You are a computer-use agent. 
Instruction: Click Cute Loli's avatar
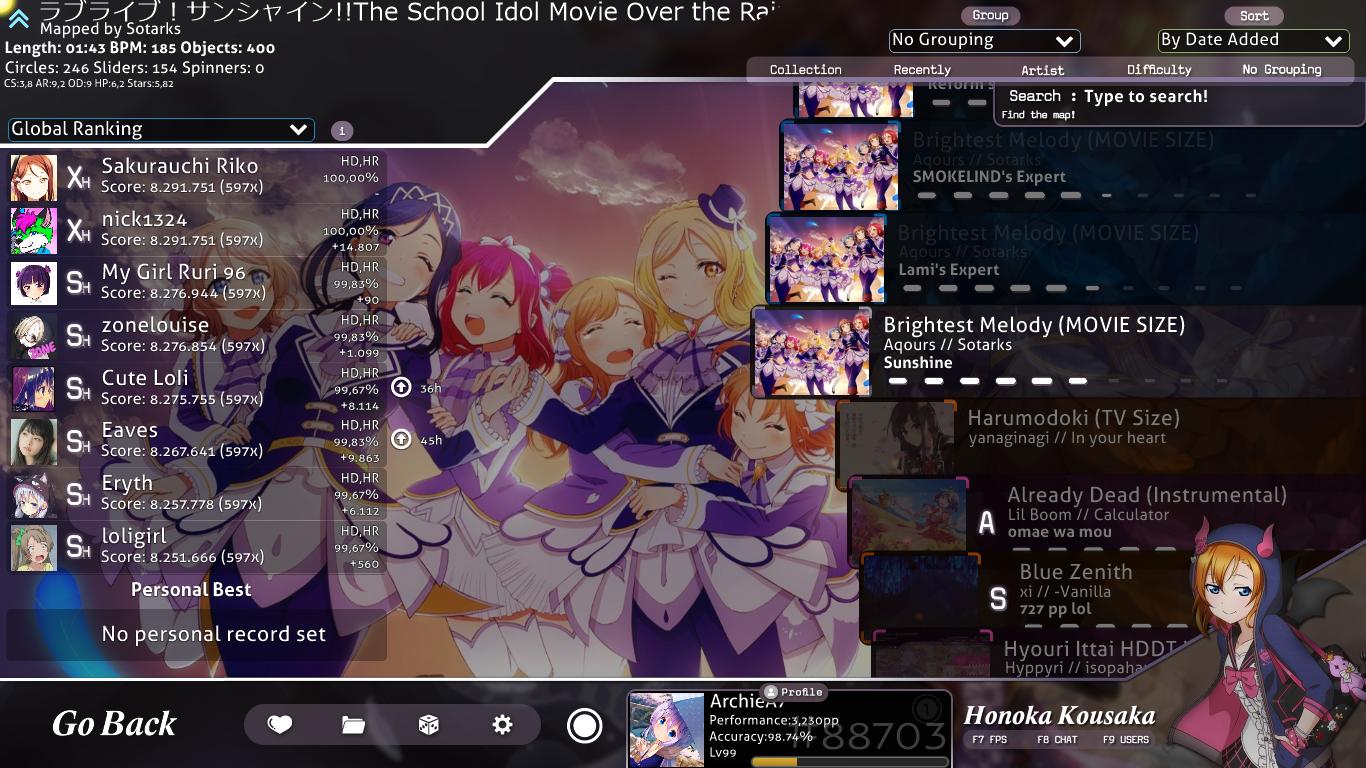(34, 390)
